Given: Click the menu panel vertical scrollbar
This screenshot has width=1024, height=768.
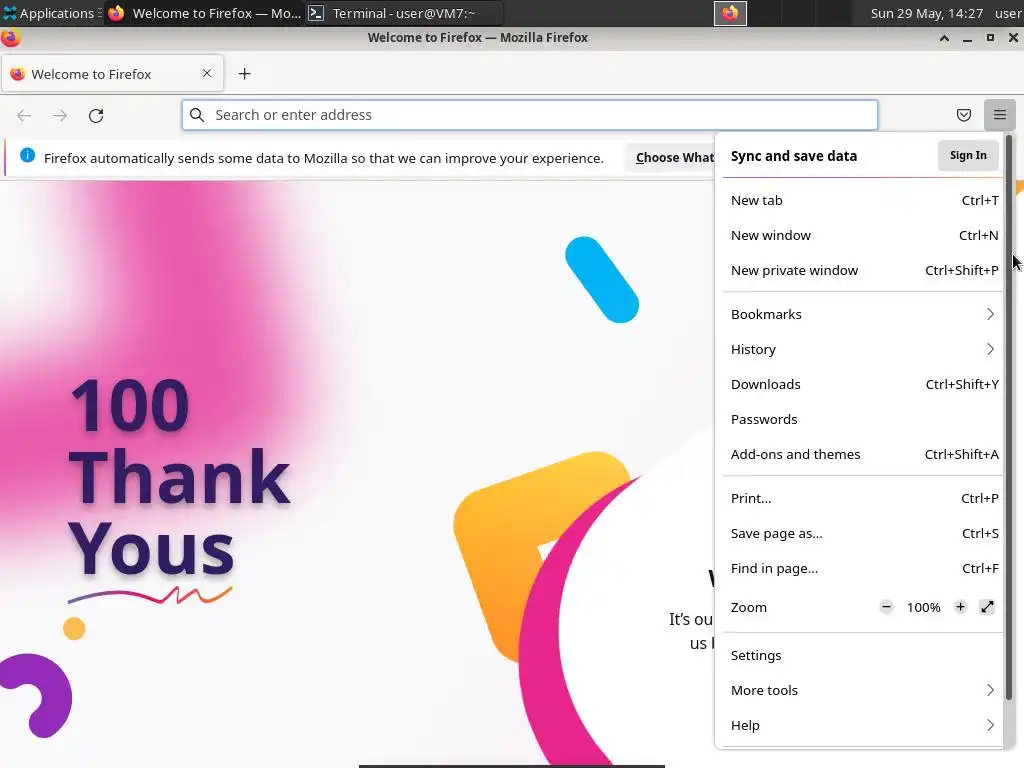Looking at the screenshot, I should pyautogui.click(x=1008, y=418).
